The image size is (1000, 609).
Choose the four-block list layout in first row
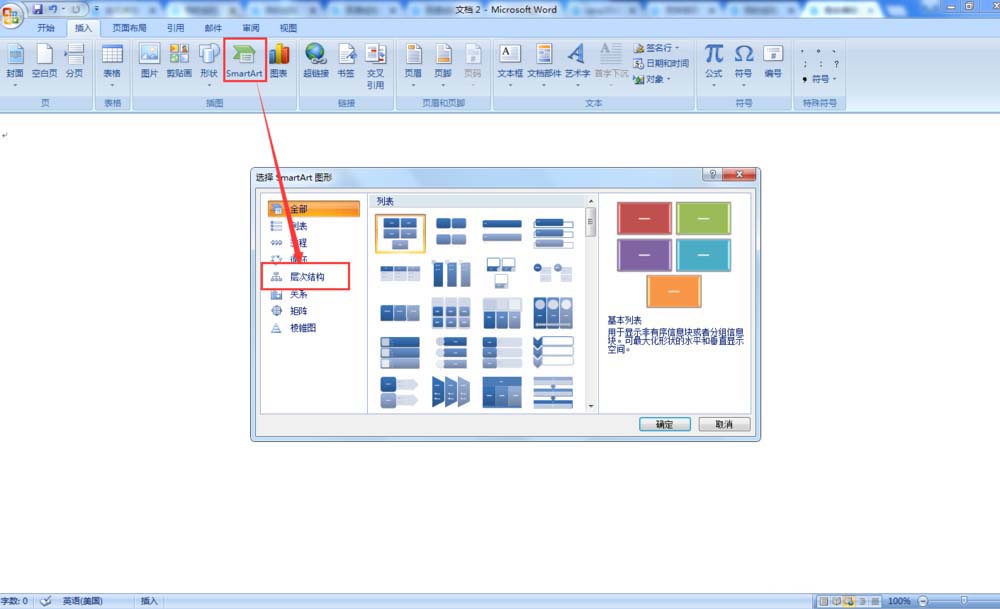[451, 232]
